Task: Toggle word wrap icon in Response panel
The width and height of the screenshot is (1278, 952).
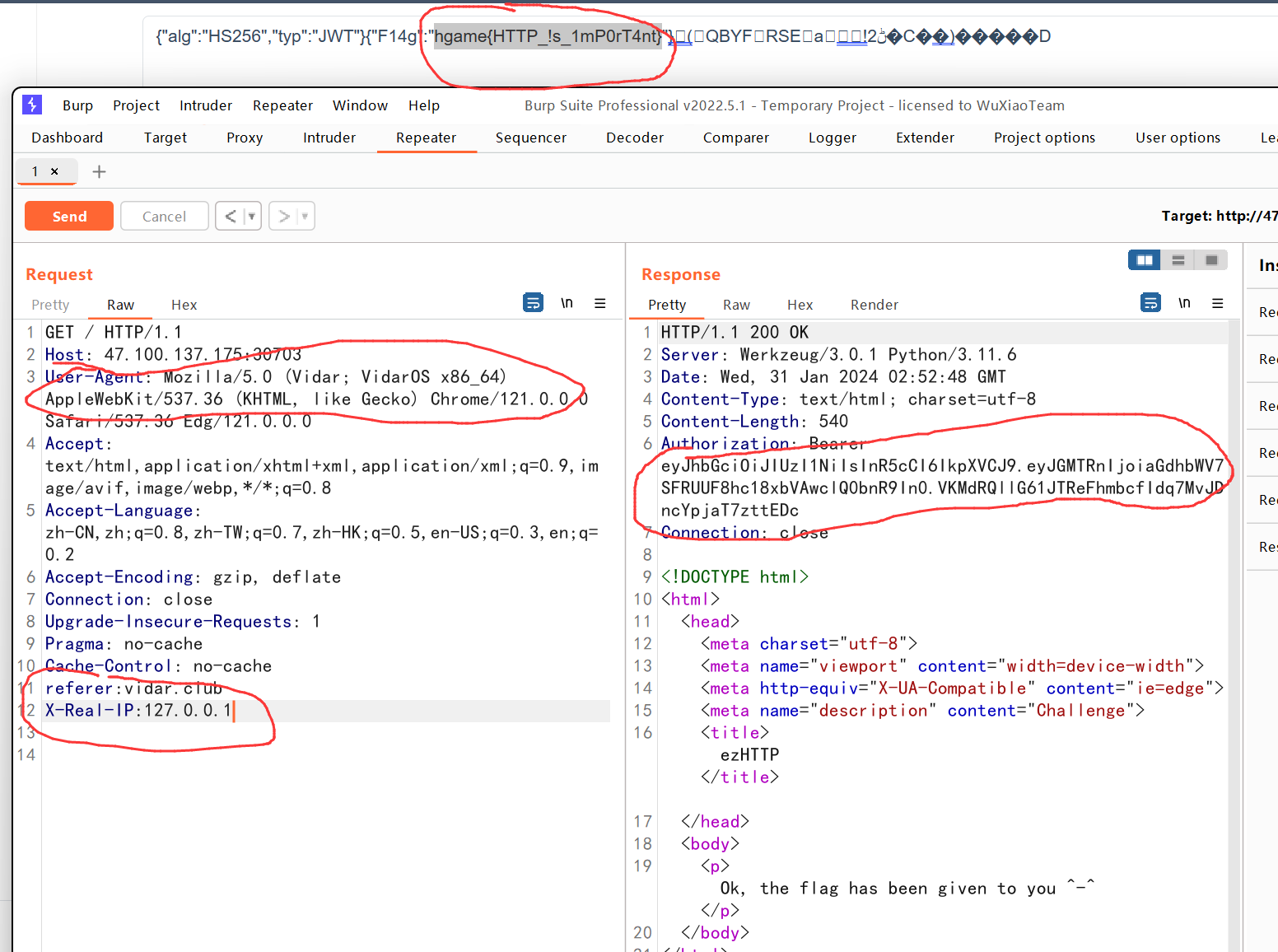Action: point(1150,303)
